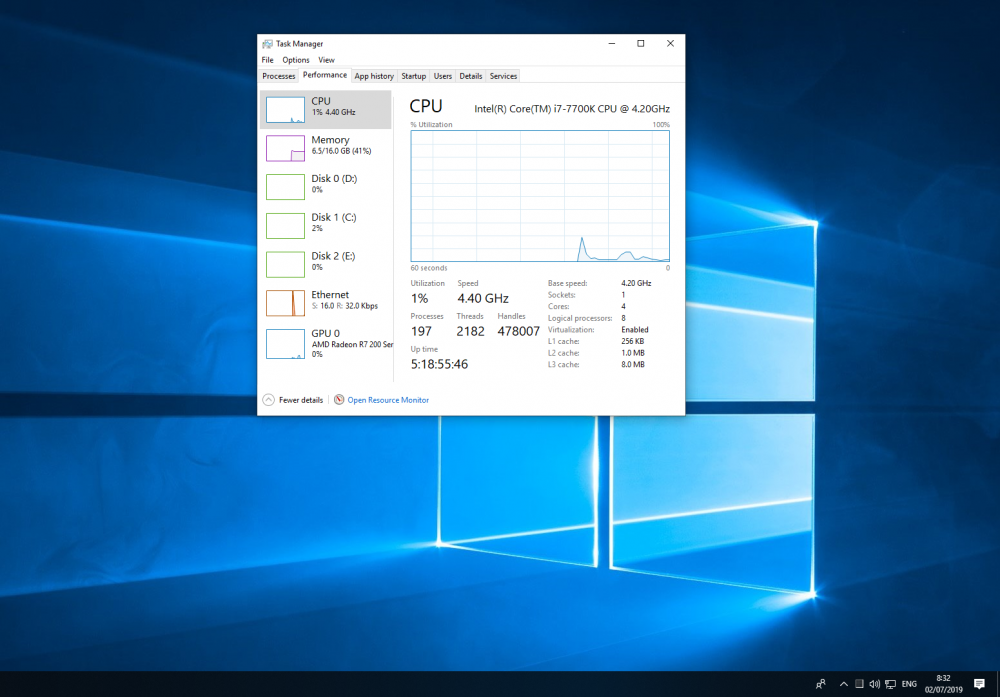Click the 197 processes count
Screen dimensions: 1000x697
(x=421, y=332)
